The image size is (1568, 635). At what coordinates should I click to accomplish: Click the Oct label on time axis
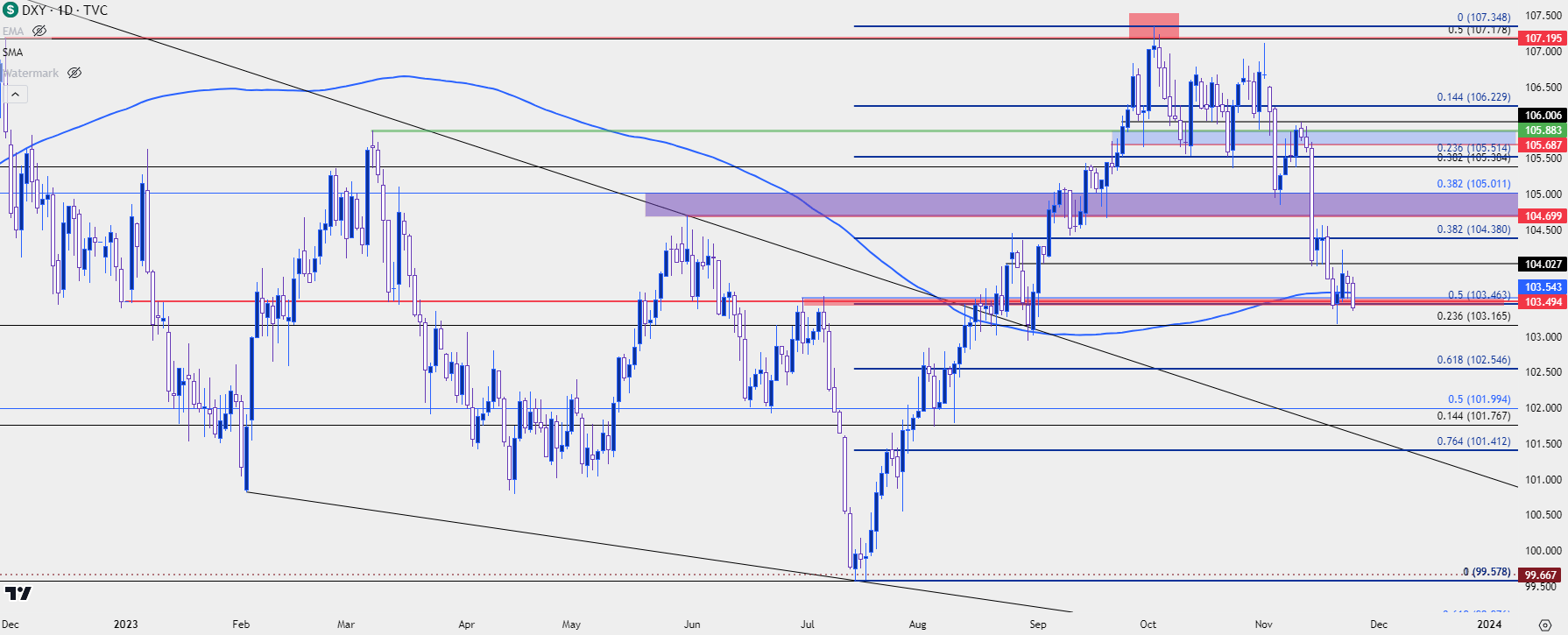pyautogui.click(x=1148, y=624)
